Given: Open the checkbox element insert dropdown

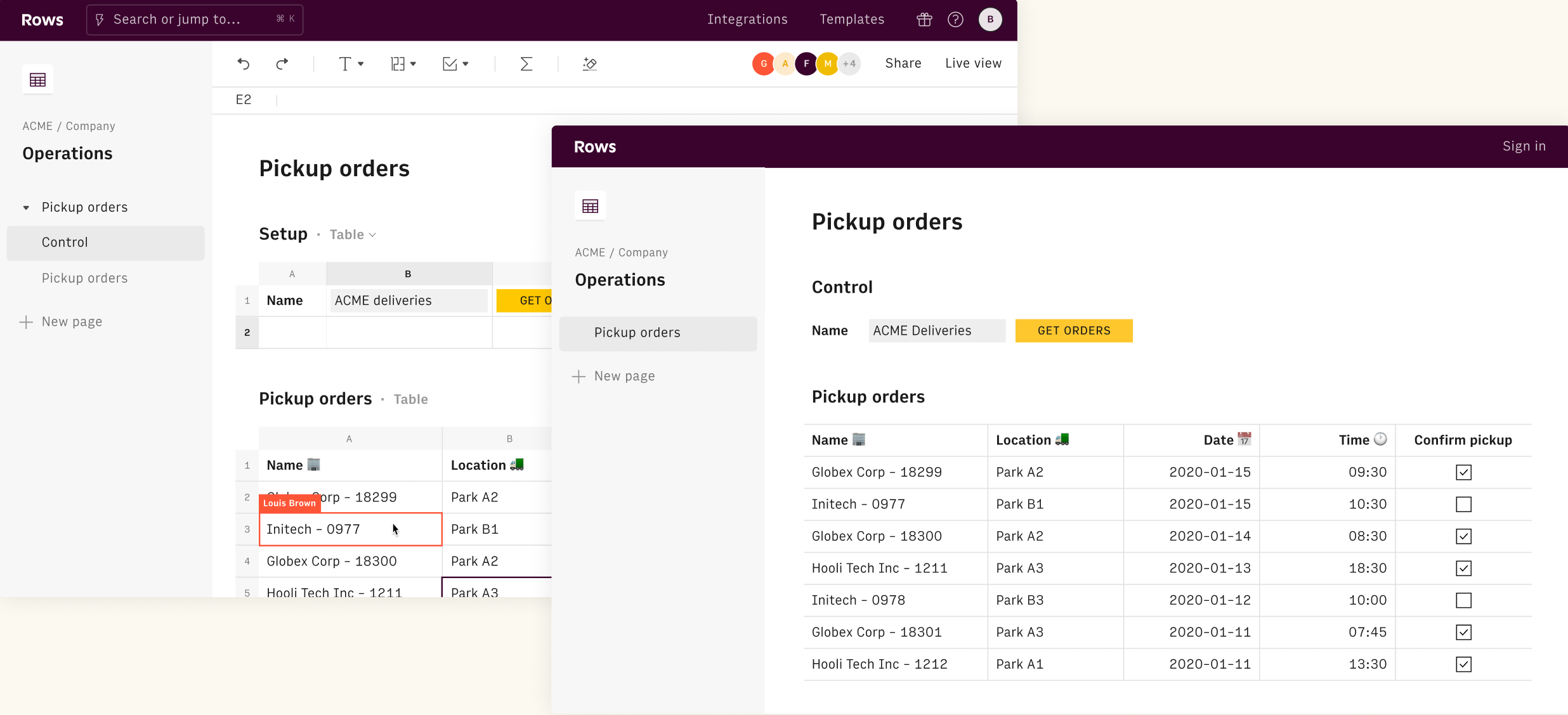Looking at the screenshot, I should (455, 64).
